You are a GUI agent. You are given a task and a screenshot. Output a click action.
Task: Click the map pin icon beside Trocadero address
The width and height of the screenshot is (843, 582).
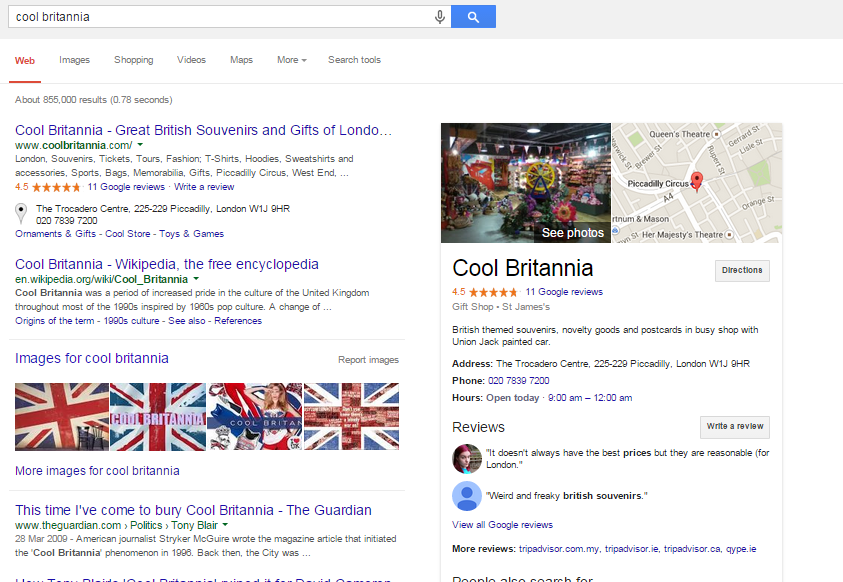point(21,213)
